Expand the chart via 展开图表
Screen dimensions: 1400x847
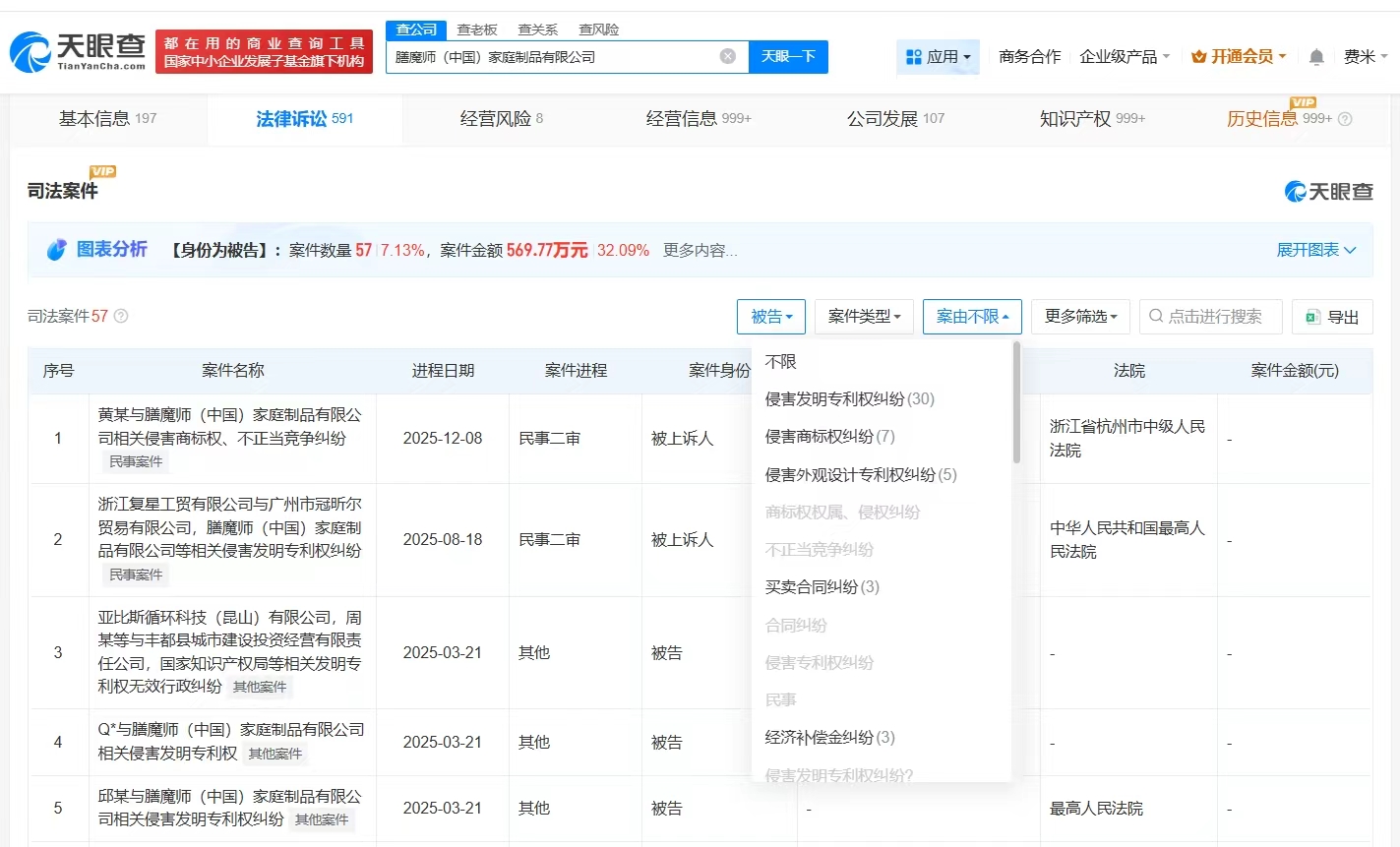(1316, 250)
